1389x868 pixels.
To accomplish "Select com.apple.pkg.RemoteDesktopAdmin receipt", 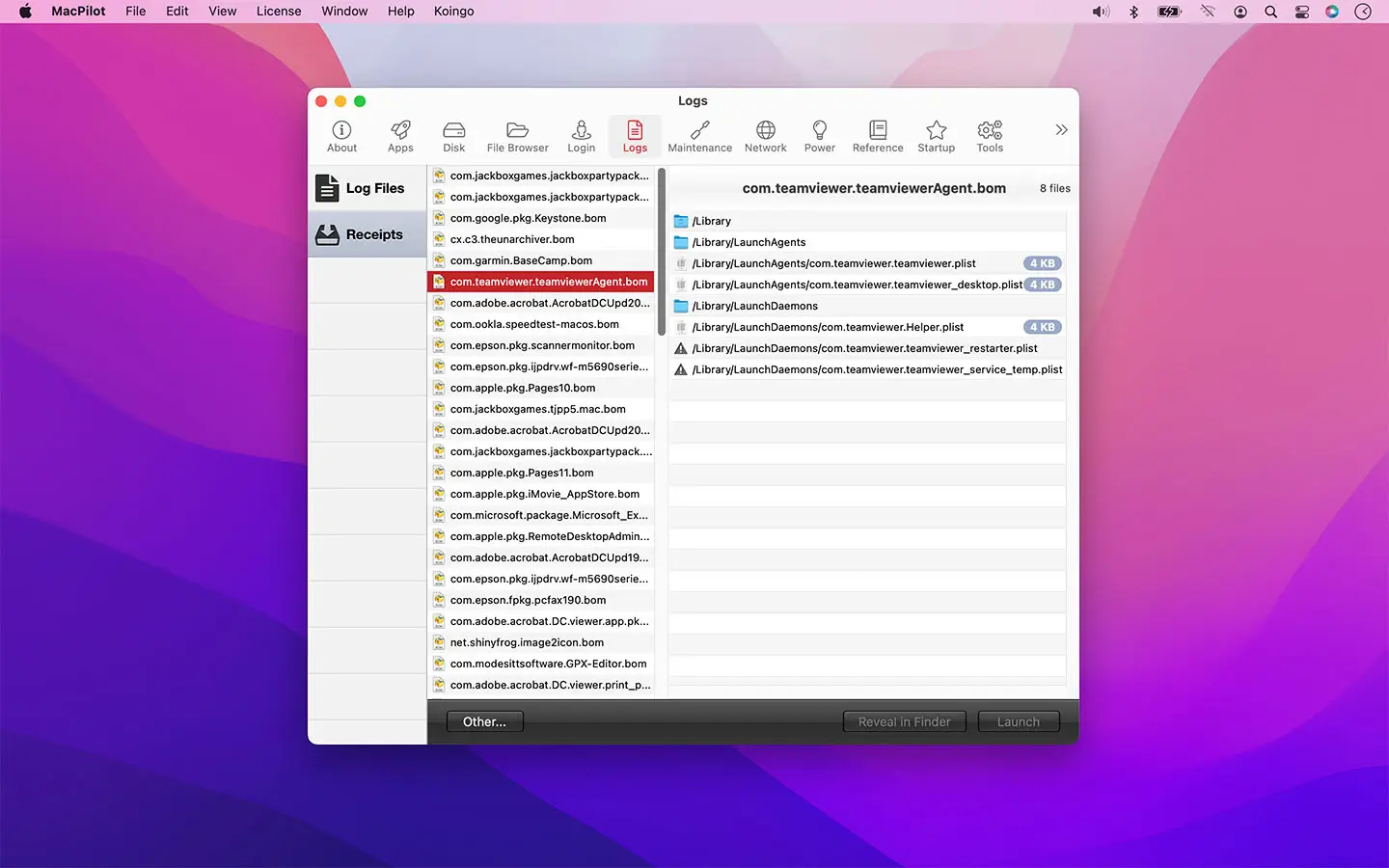I will pos(541,536).
